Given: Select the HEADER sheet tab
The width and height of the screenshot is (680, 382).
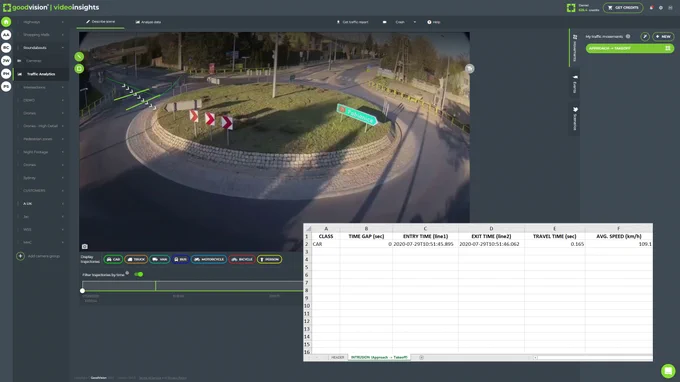Looking at the screenshot, I should pos(337,357).
